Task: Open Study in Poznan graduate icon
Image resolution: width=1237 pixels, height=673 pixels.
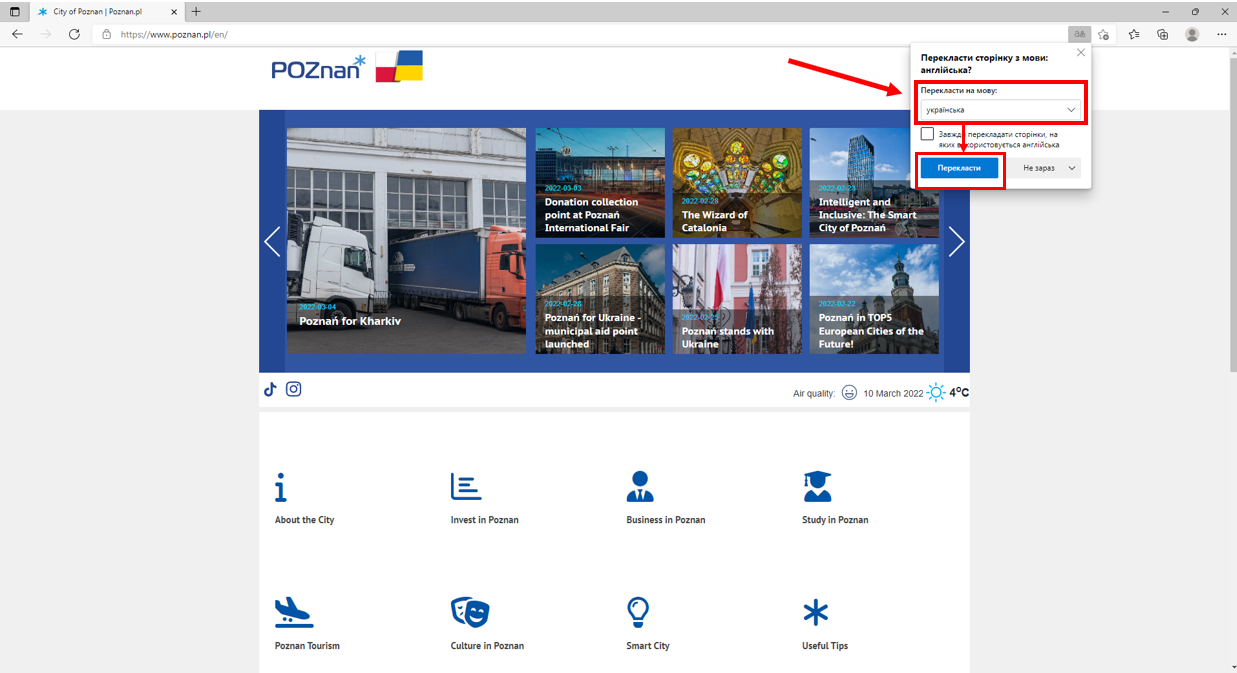Action: click(817, 487)
